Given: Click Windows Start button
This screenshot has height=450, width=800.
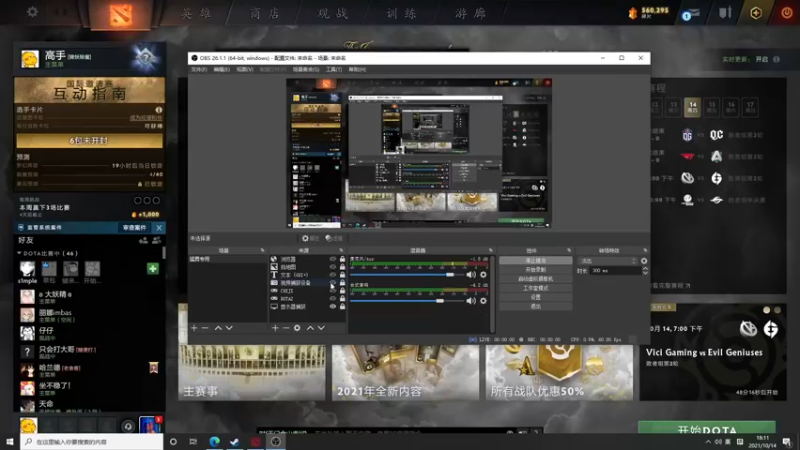Looking at the screenshot, I should (x=10, y=441).
